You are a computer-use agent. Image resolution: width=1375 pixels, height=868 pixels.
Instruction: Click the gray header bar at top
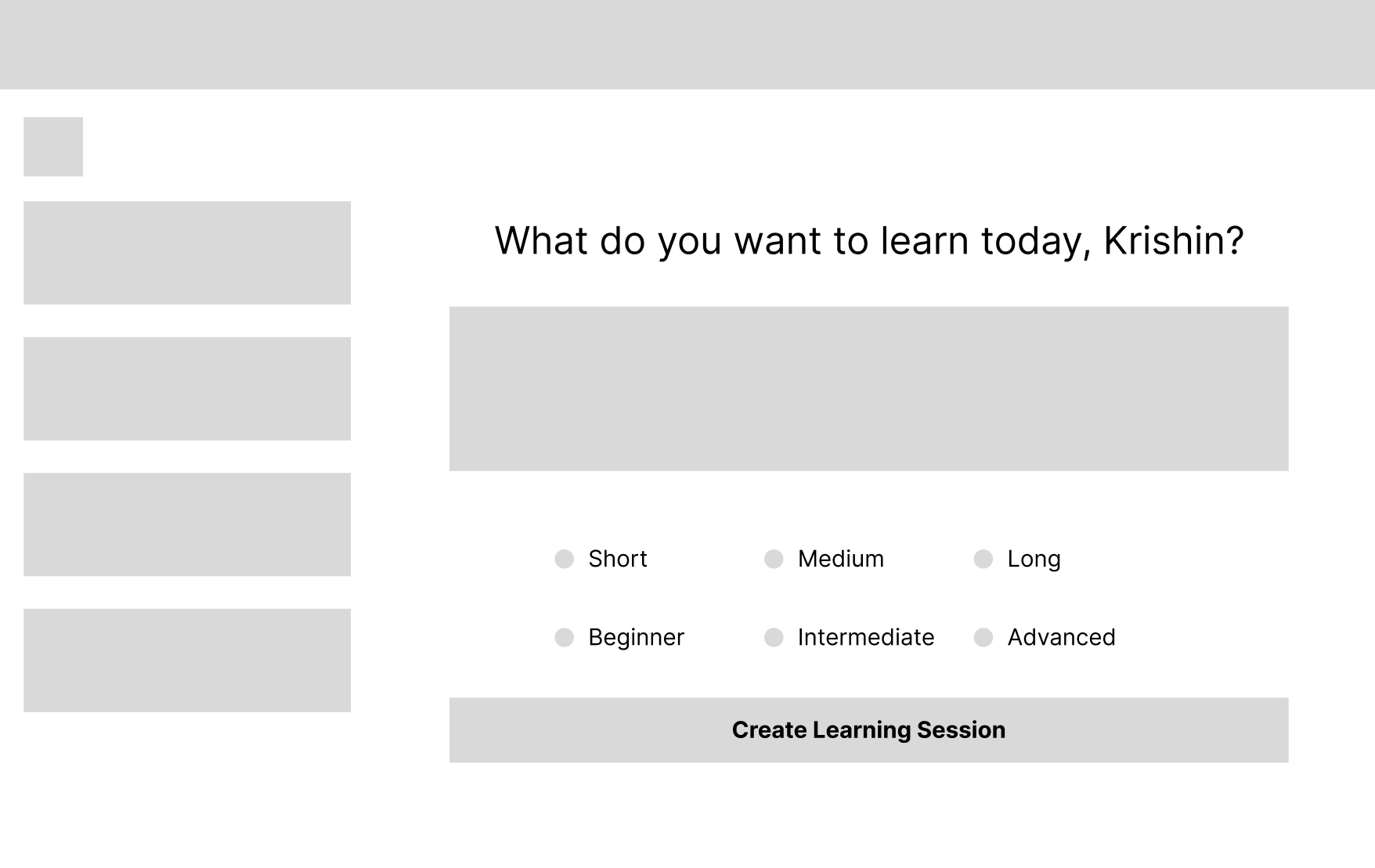point(687,44)
